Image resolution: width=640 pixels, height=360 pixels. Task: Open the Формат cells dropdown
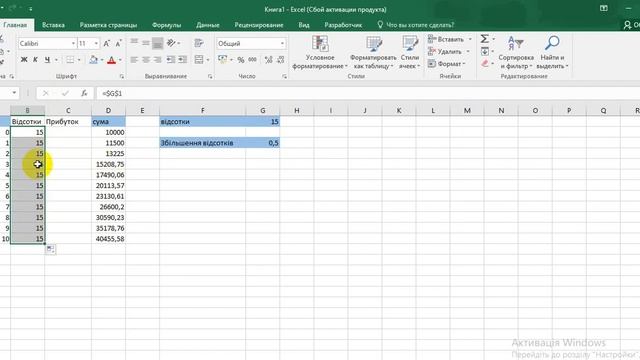(447, 64)
